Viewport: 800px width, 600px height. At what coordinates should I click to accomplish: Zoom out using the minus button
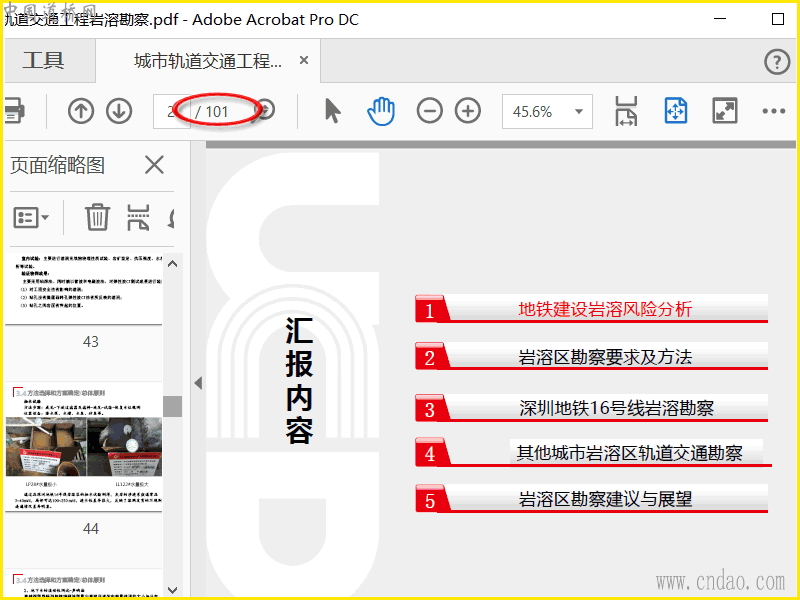(430, 111)
